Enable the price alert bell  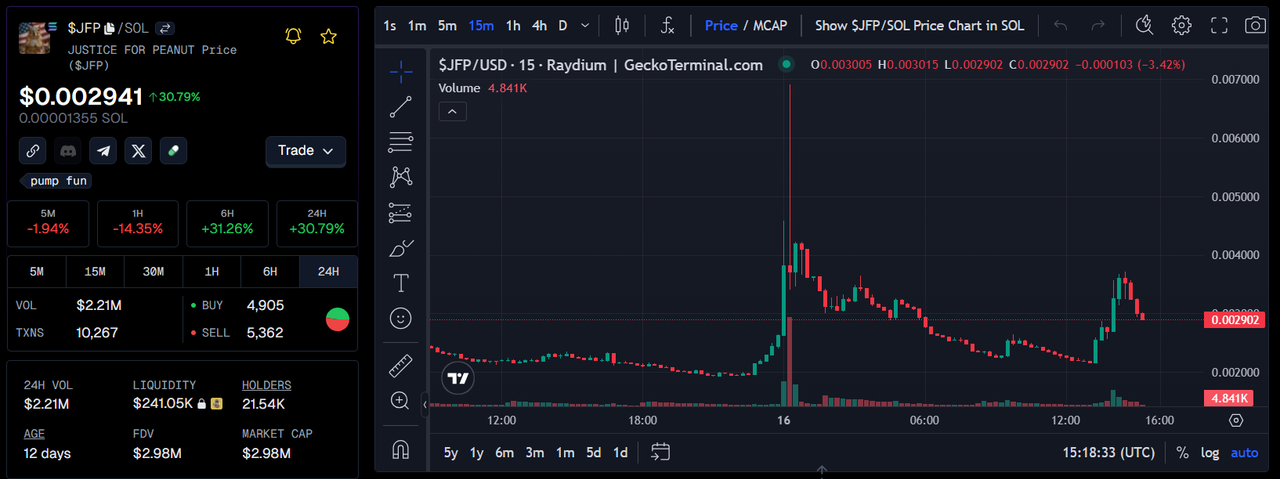pos(293,37)
